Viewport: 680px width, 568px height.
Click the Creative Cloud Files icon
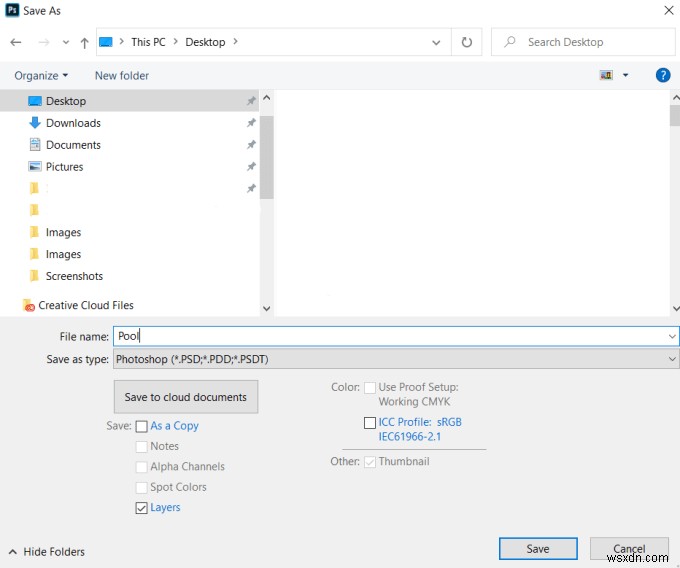coord(29,305)
